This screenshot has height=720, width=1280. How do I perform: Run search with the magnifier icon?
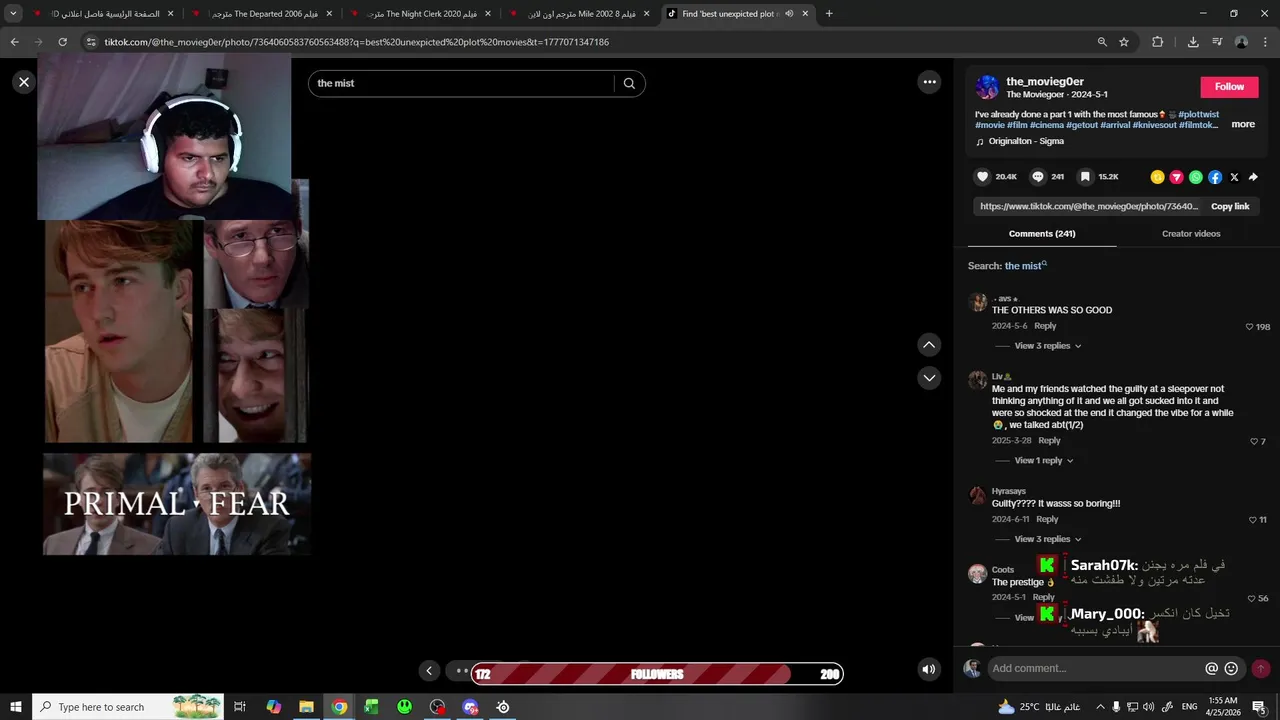pyautogui.click(x=629, y=83)
